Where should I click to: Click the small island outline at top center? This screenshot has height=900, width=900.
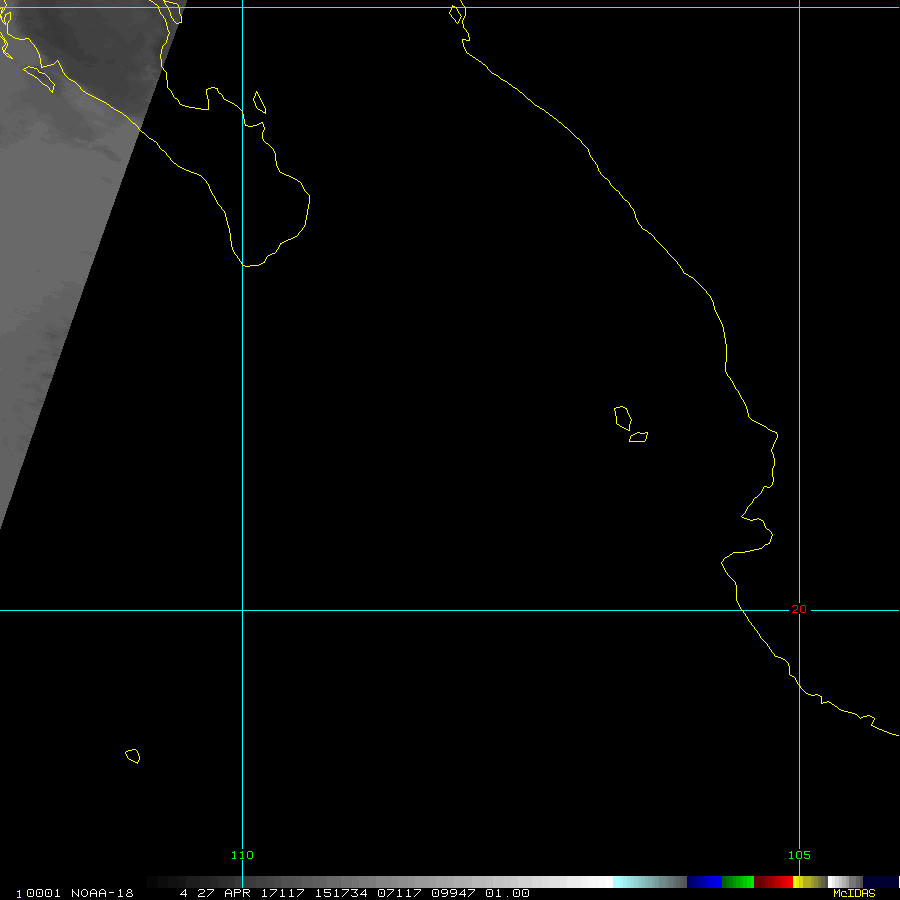pos(457,14)
